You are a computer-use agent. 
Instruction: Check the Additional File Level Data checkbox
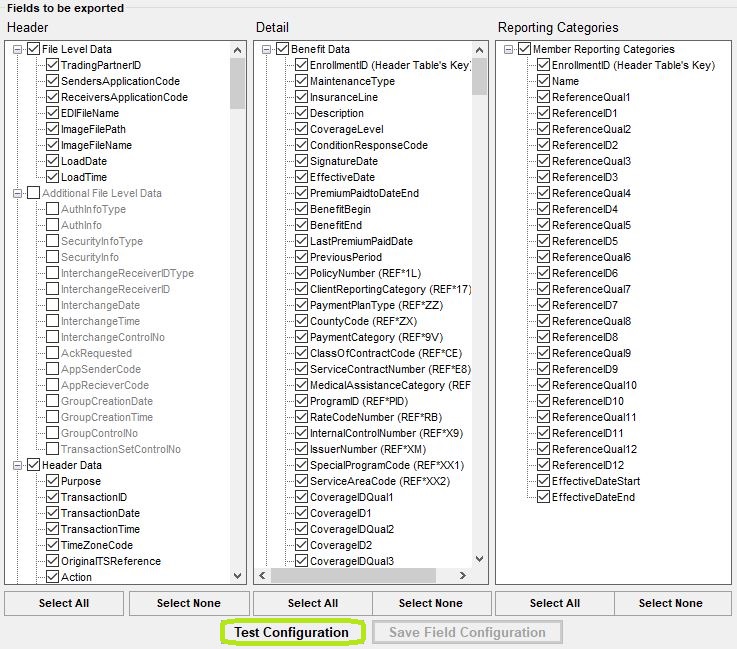point(33,193)
